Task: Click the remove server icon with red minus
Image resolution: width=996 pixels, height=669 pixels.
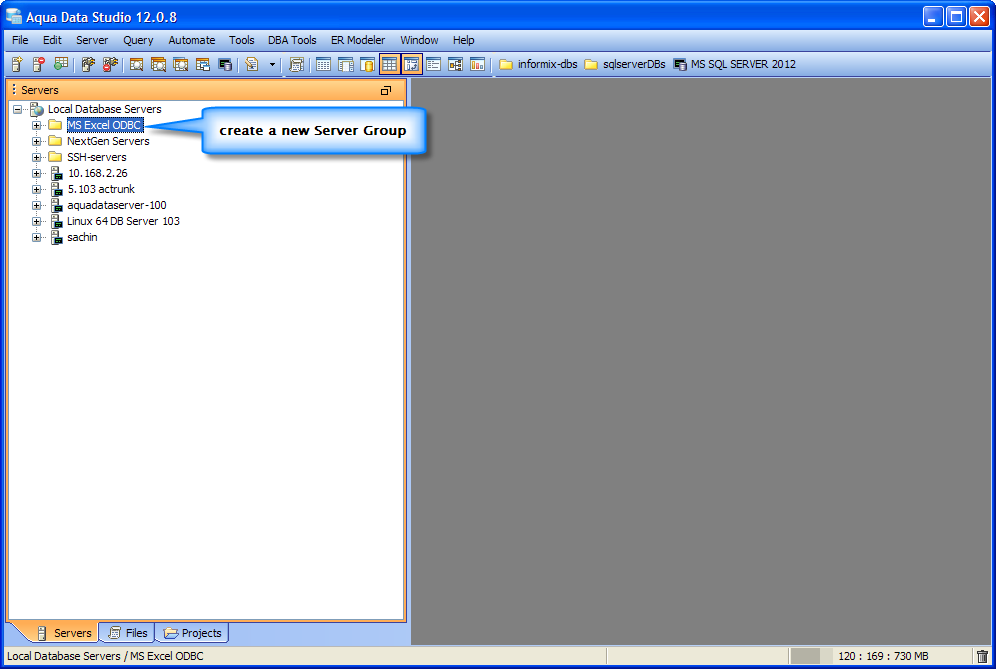Action: click(x=39, y=64)
